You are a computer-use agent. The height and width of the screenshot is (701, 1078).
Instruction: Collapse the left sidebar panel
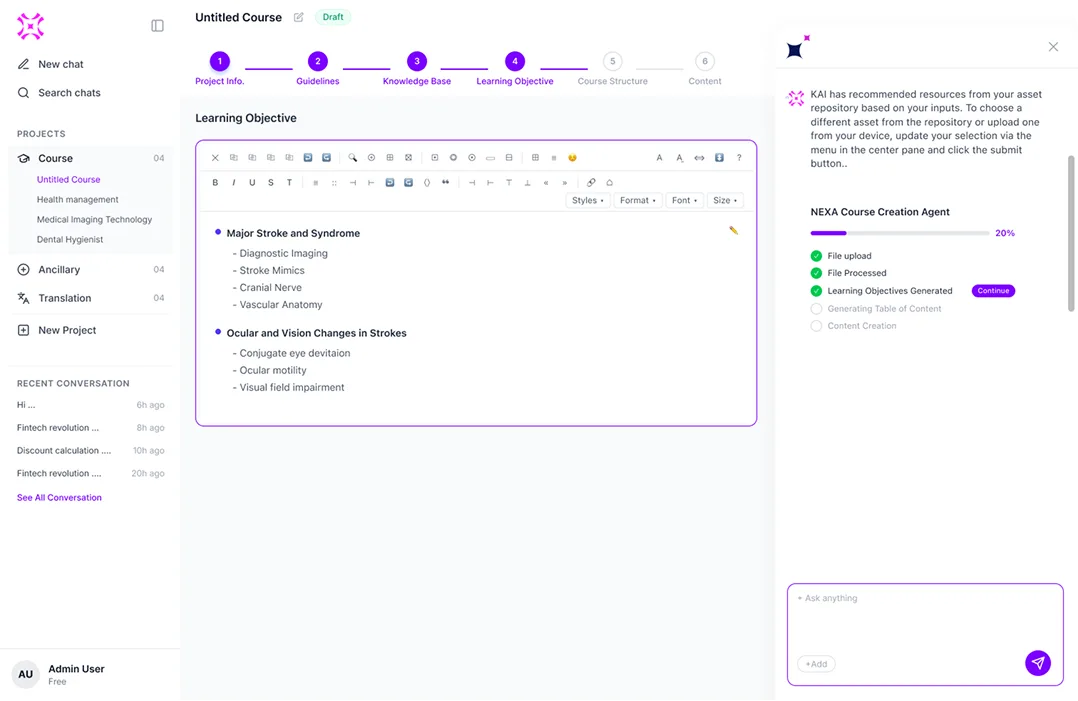pos(157,26)
